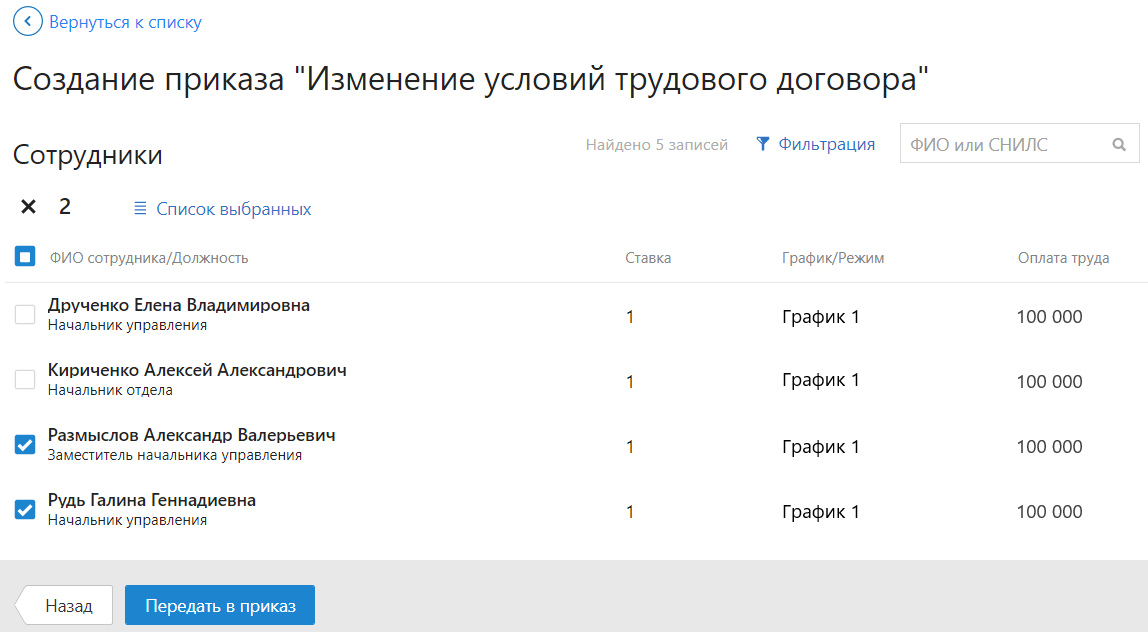Screen dimensions: 1148x632
Task: Click the selected count number 2
Action: point(65,207)
